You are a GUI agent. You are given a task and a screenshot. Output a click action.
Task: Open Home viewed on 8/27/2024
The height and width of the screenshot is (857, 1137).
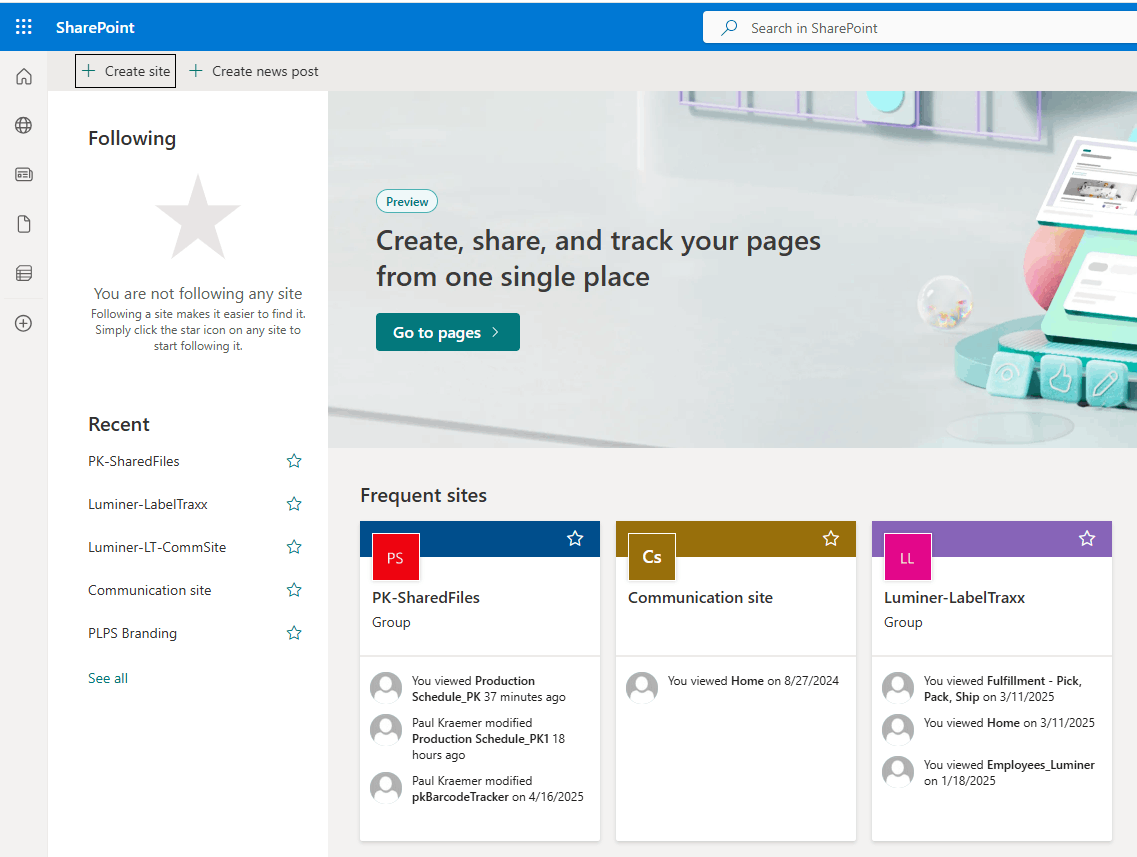point(753,681)
